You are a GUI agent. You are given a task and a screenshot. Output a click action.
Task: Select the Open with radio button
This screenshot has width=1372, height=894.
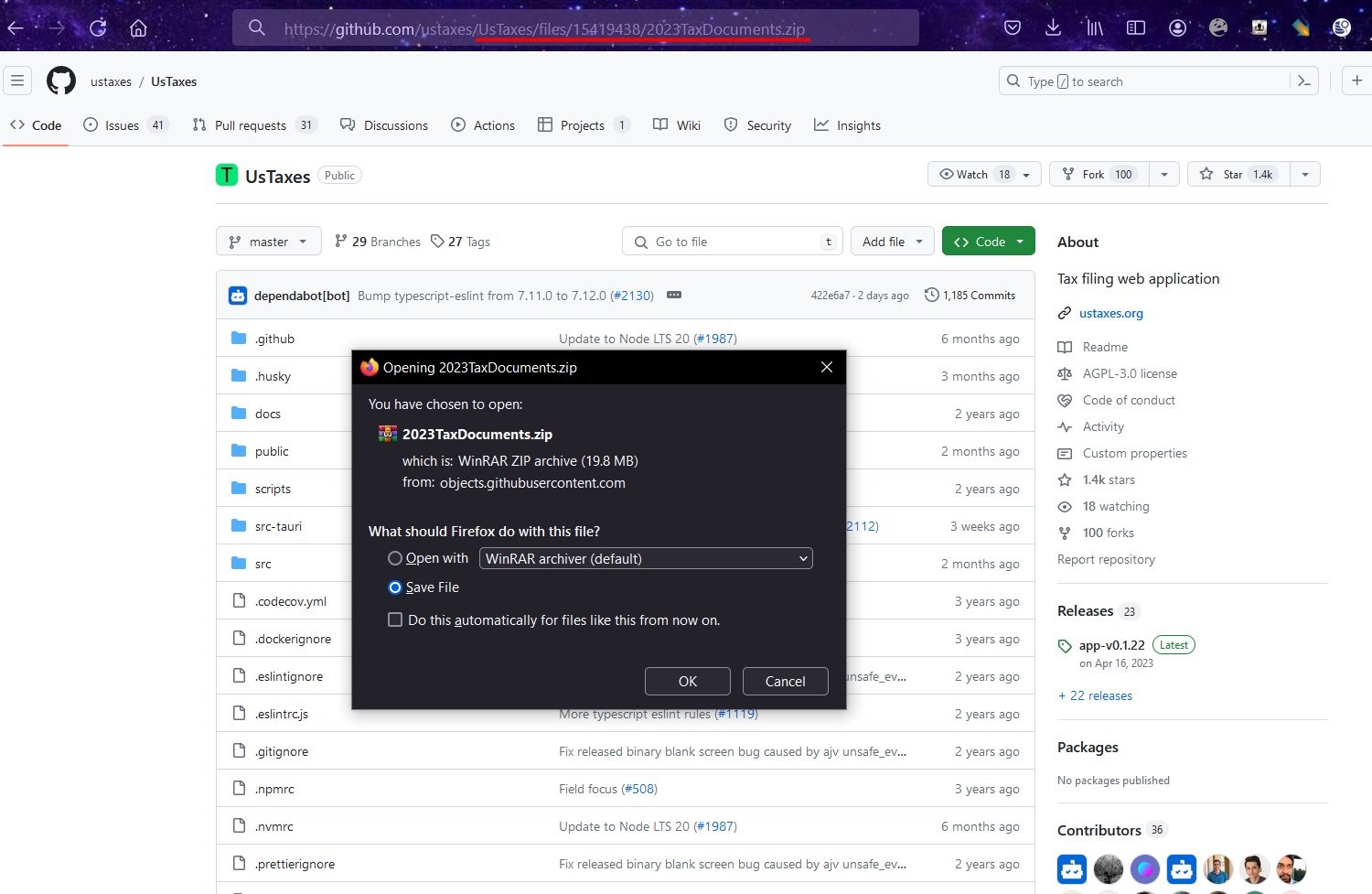tap(395, 558)
